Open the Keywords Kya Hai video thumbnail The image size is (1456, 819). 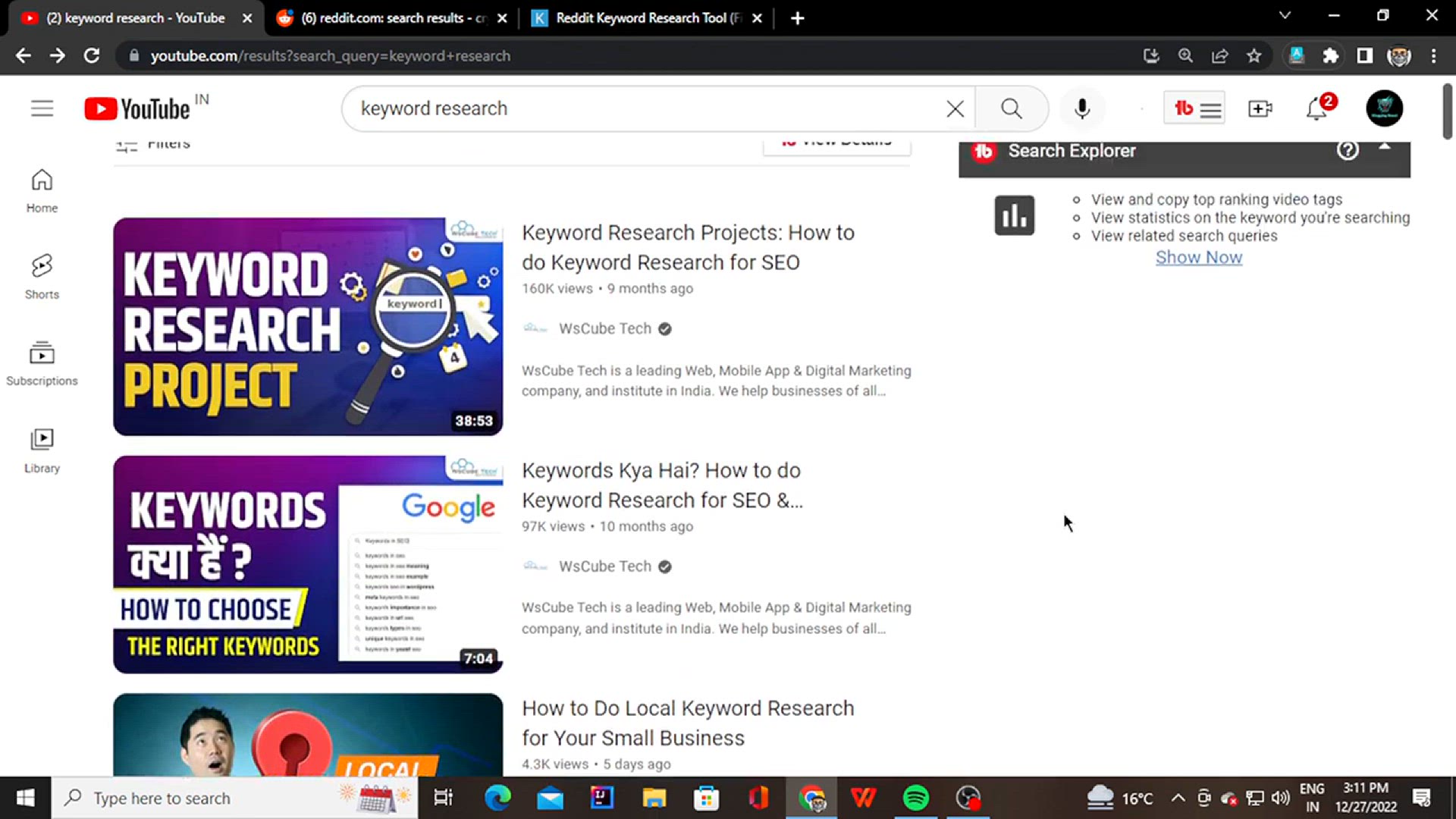(308, 564)
